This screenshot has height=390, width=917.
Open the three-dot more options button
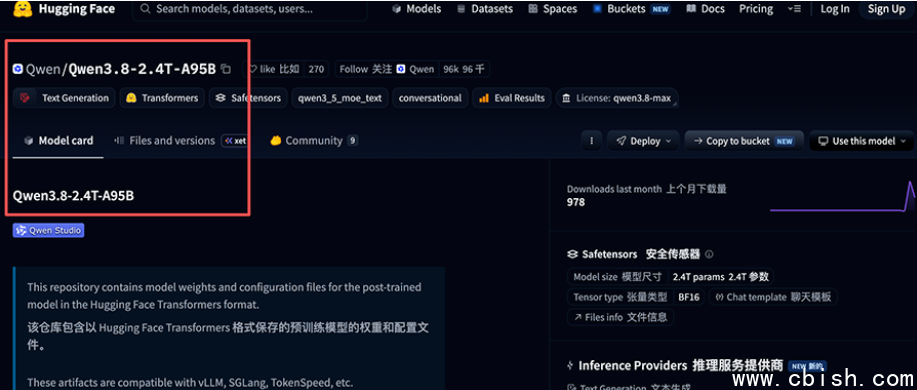(x=592, y=141)
